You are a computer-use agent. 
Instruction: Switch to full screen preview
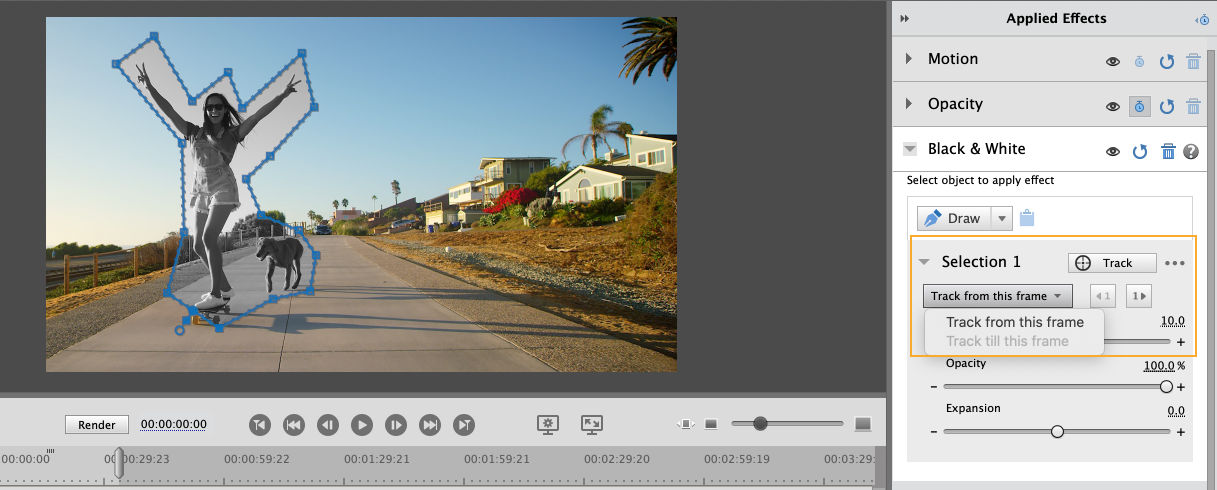click(x=592, y=425)
